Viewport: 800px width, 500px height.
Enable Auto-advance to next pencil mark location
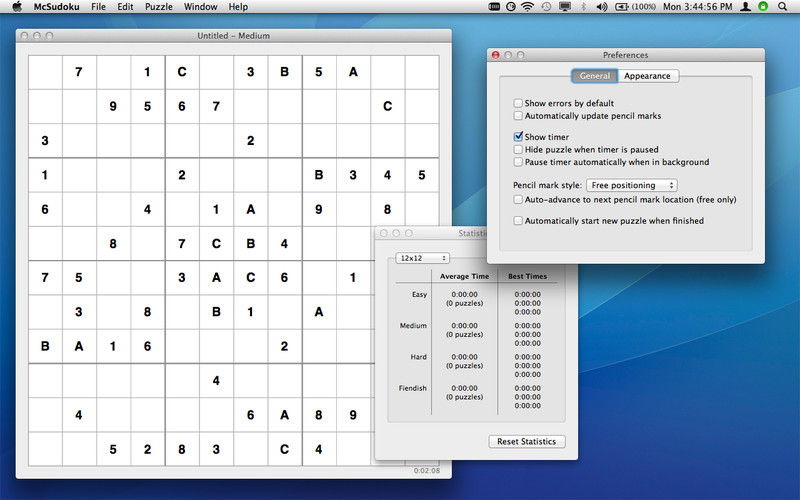pos(518,199)
